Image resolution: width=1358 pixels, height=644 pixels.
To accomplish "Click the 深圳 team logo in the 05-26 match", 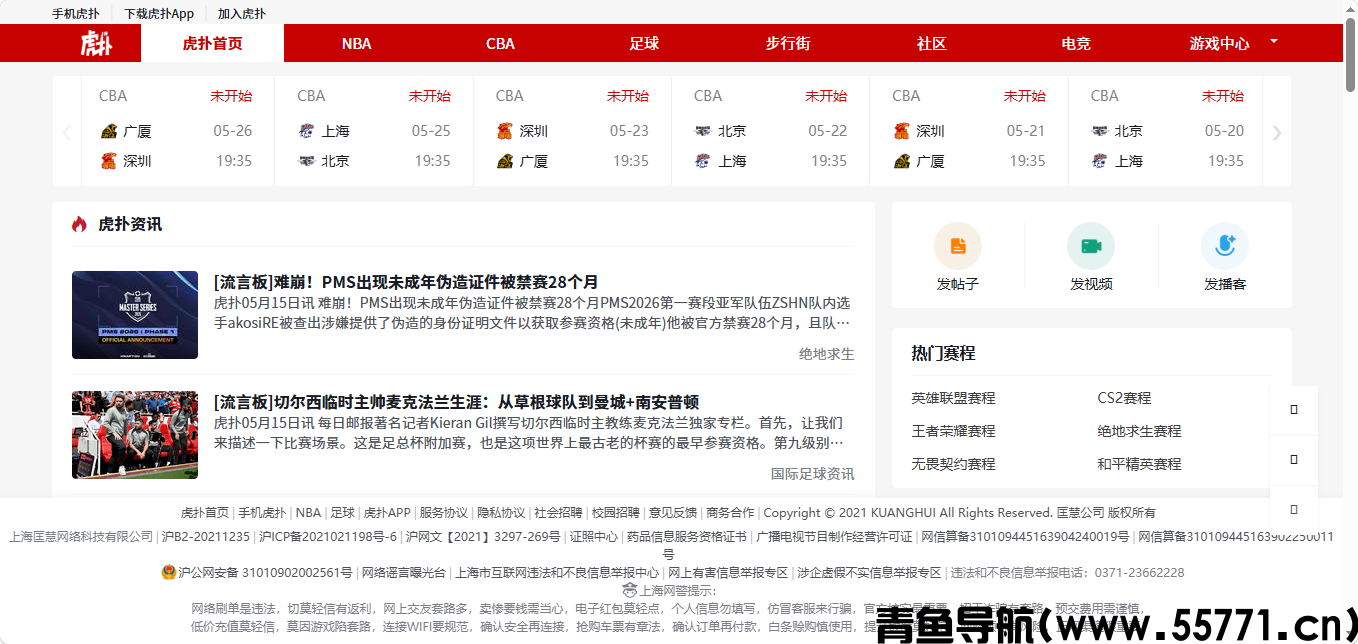I will (x=109, y=161).
